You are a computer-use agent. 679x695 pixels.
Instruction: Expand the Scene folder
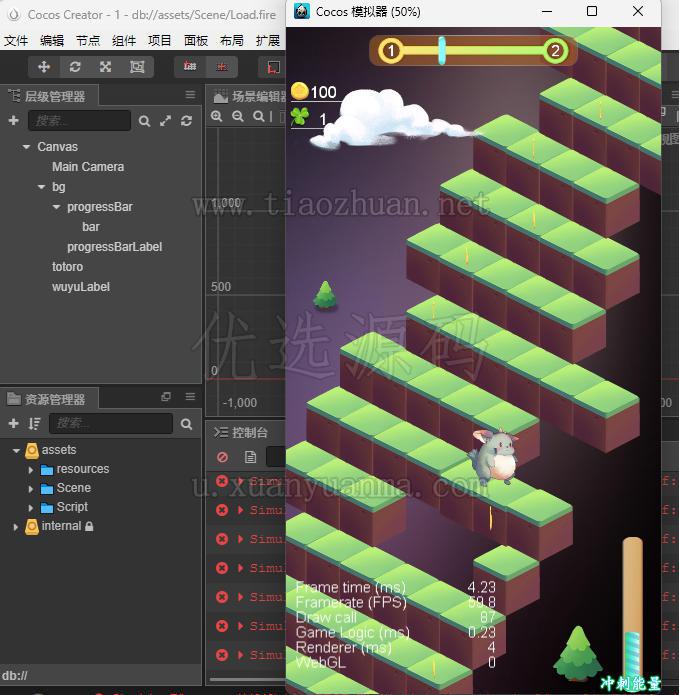point(31,489)
